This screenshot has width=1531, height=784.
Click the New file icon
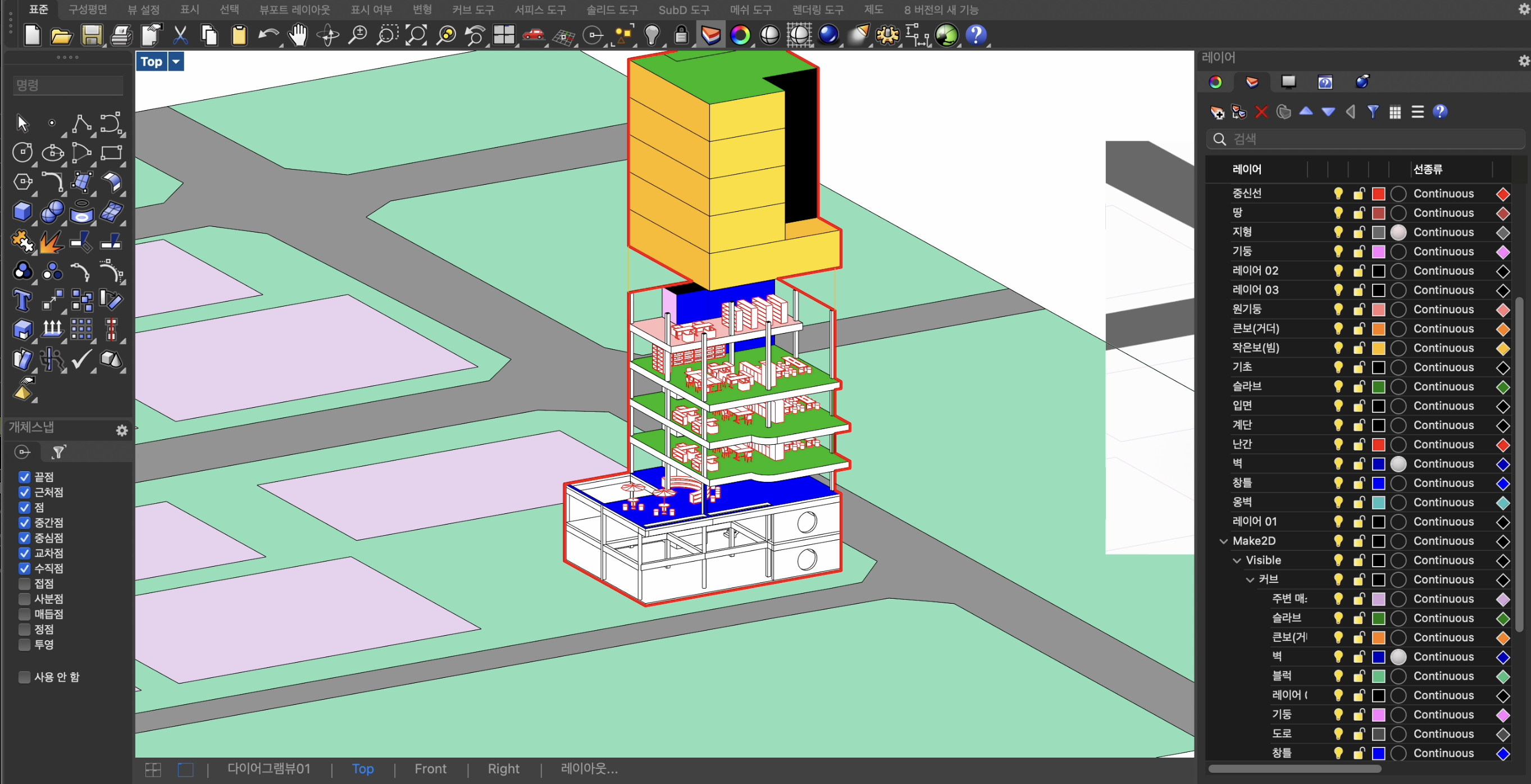32,35
